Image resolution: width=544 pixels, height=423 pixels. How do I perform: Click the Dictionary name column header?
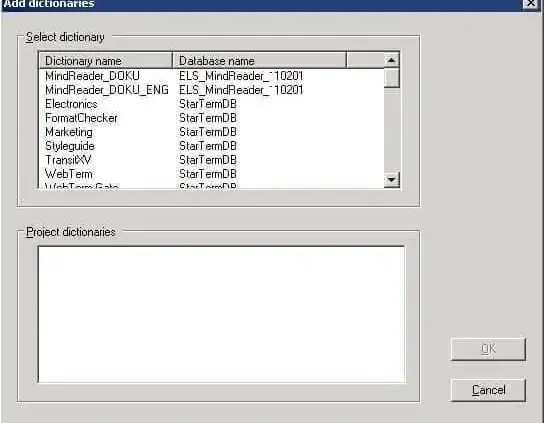[x=106, y=61]
